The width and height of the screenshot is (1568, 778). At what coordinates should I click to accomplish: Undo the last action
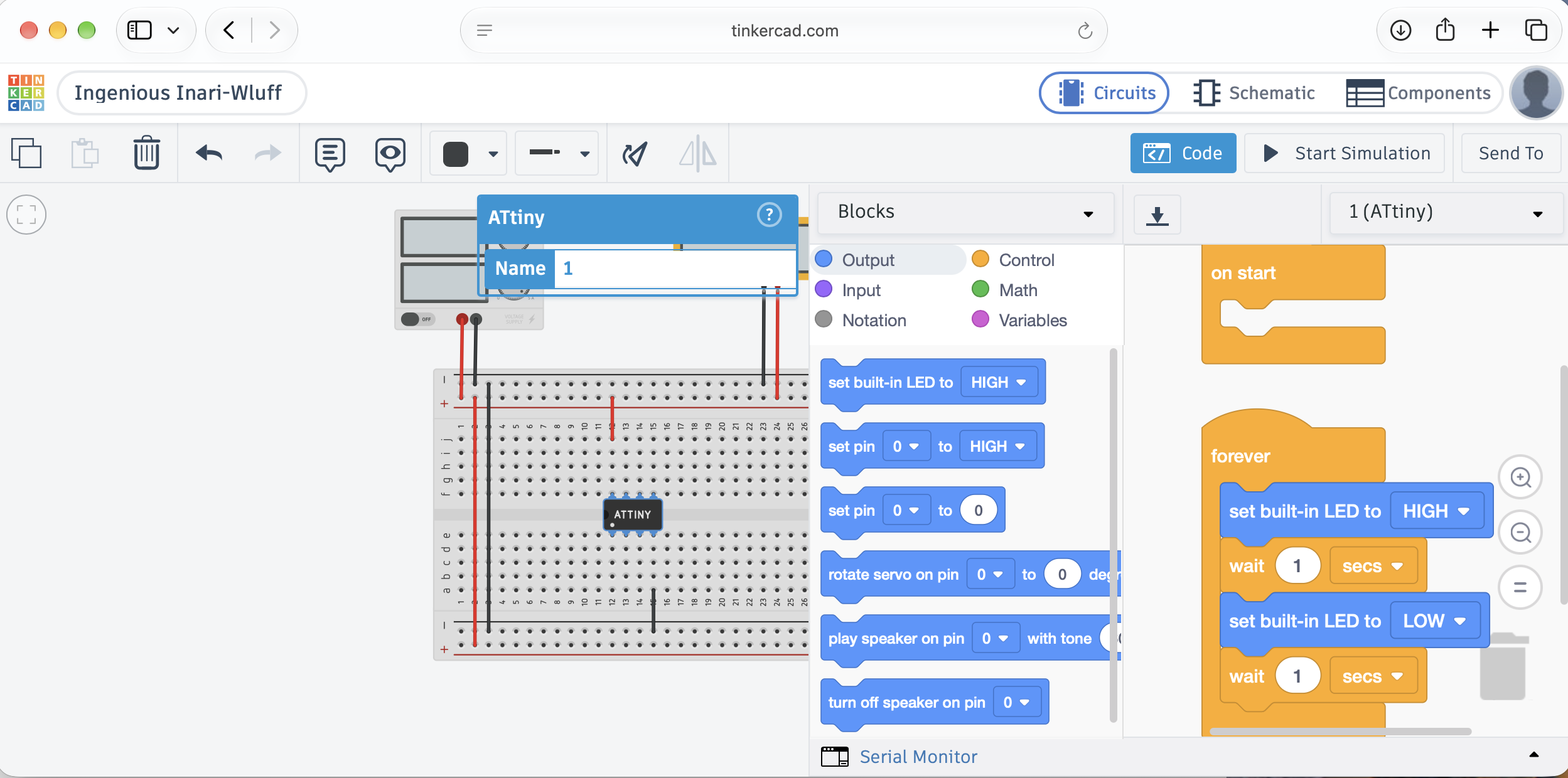pos(209,153)
